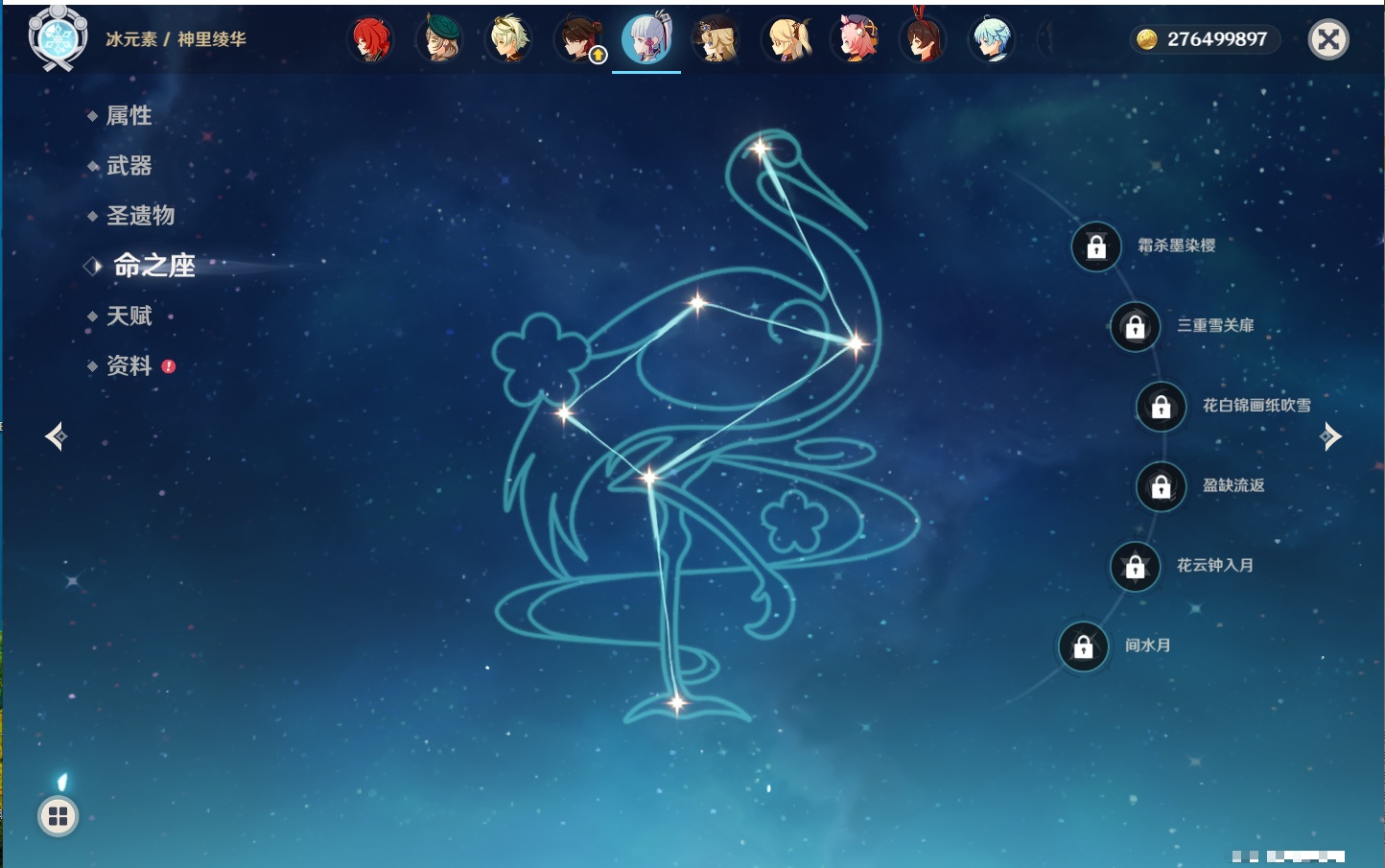
Task: Go to next character with right arrow
Action: coord(1330,437)
